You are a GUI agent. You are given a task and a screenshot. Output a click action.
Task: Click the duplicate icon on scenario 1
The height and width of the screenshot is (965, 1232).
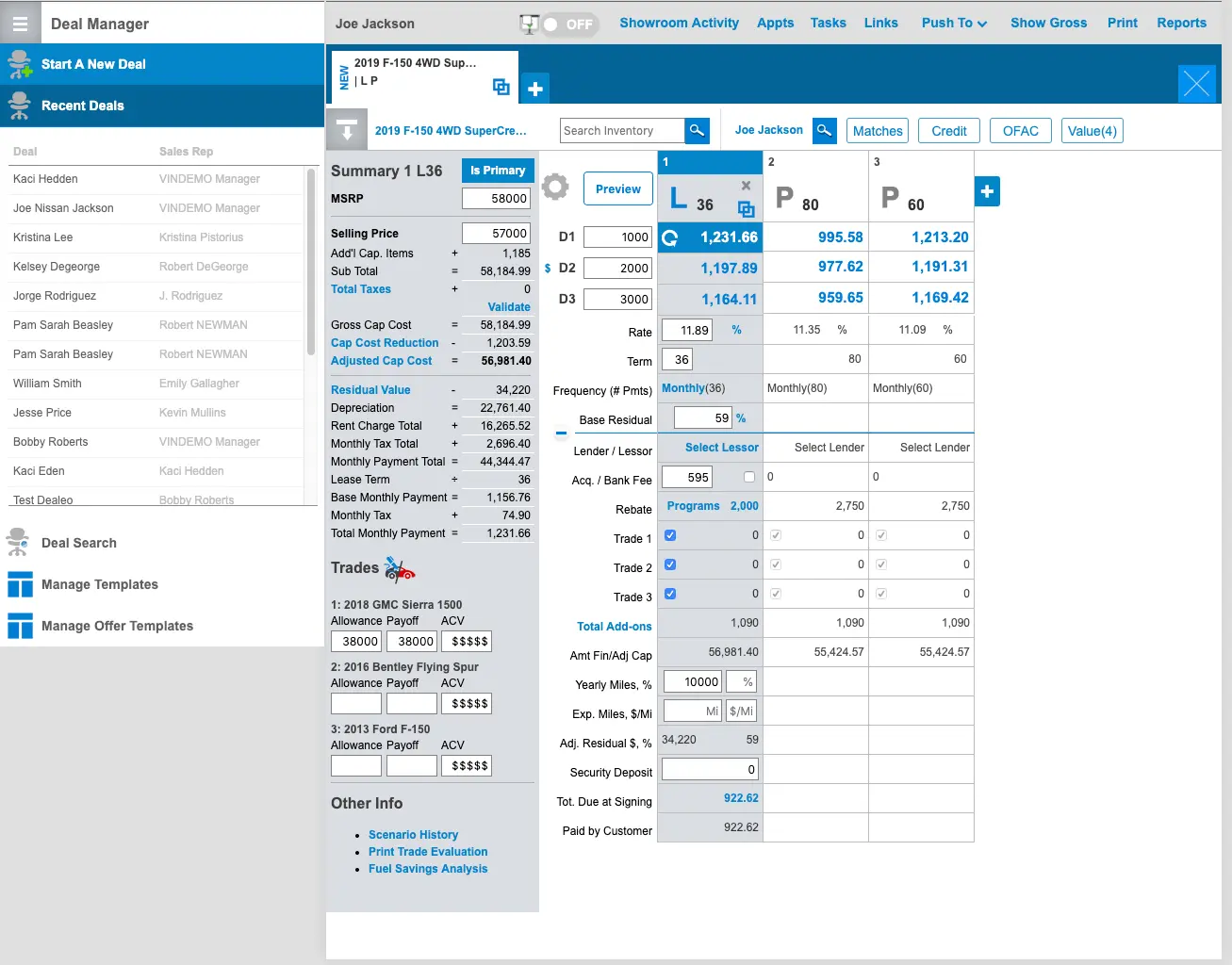[747, 210]
